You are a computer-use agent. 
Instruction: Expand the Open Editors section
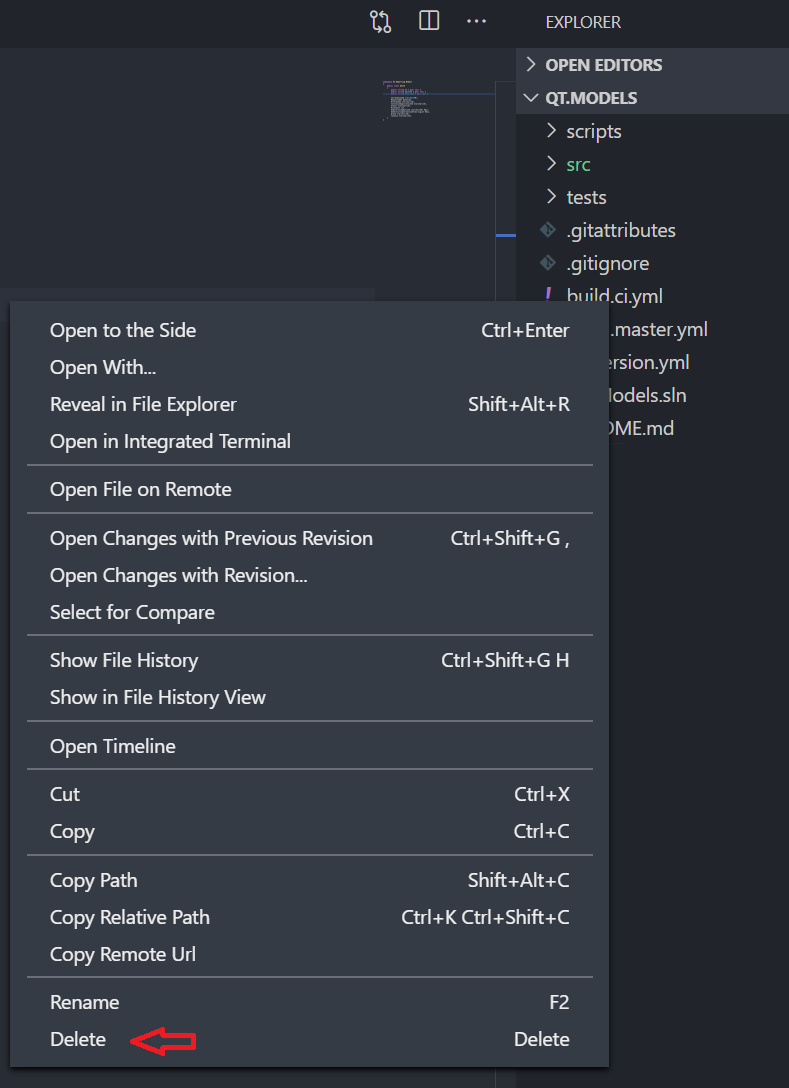[x=531, y=64]
